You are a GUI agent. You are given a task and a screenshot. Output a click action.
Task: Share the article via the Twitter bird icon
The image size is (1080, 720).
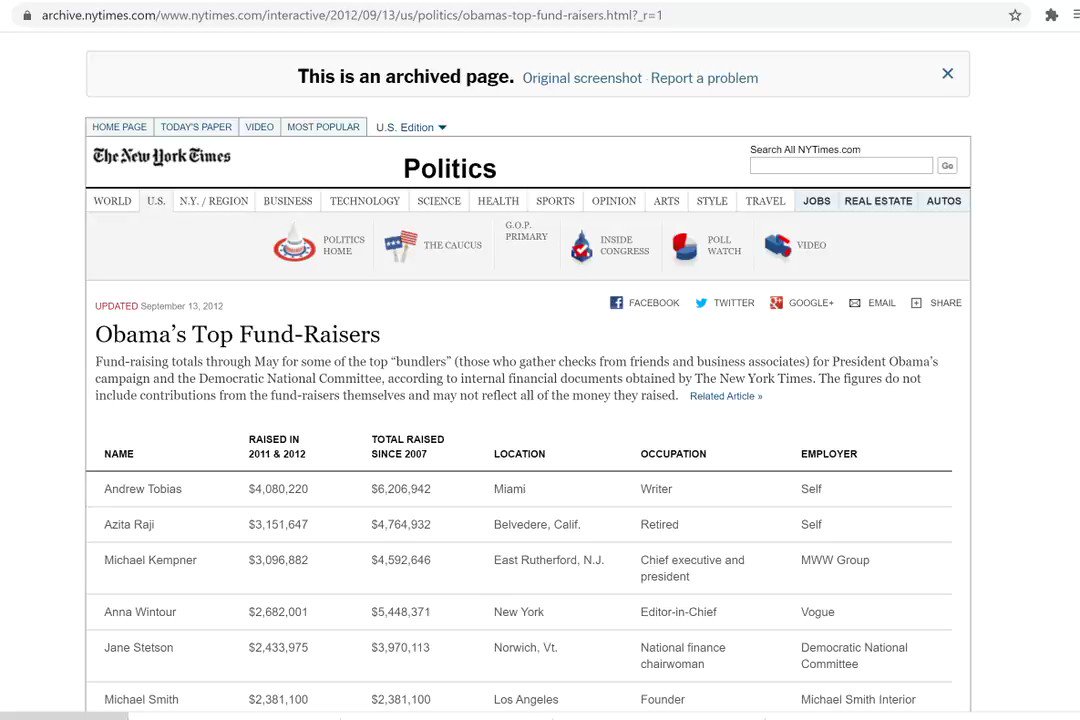[x=701, y=302]
